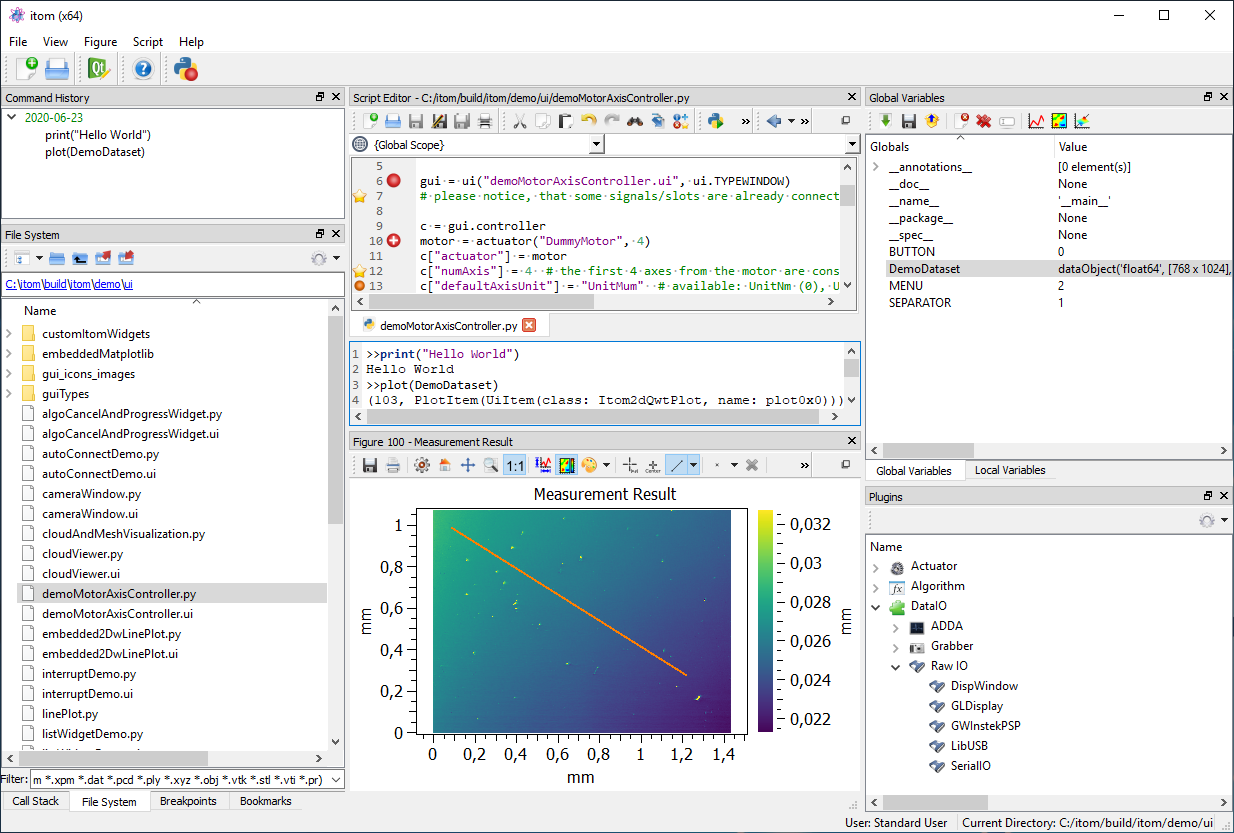The image size is (1234, 833).
Task: Click the cut scissors icon in Script Editor
Action: pos(519,121)
